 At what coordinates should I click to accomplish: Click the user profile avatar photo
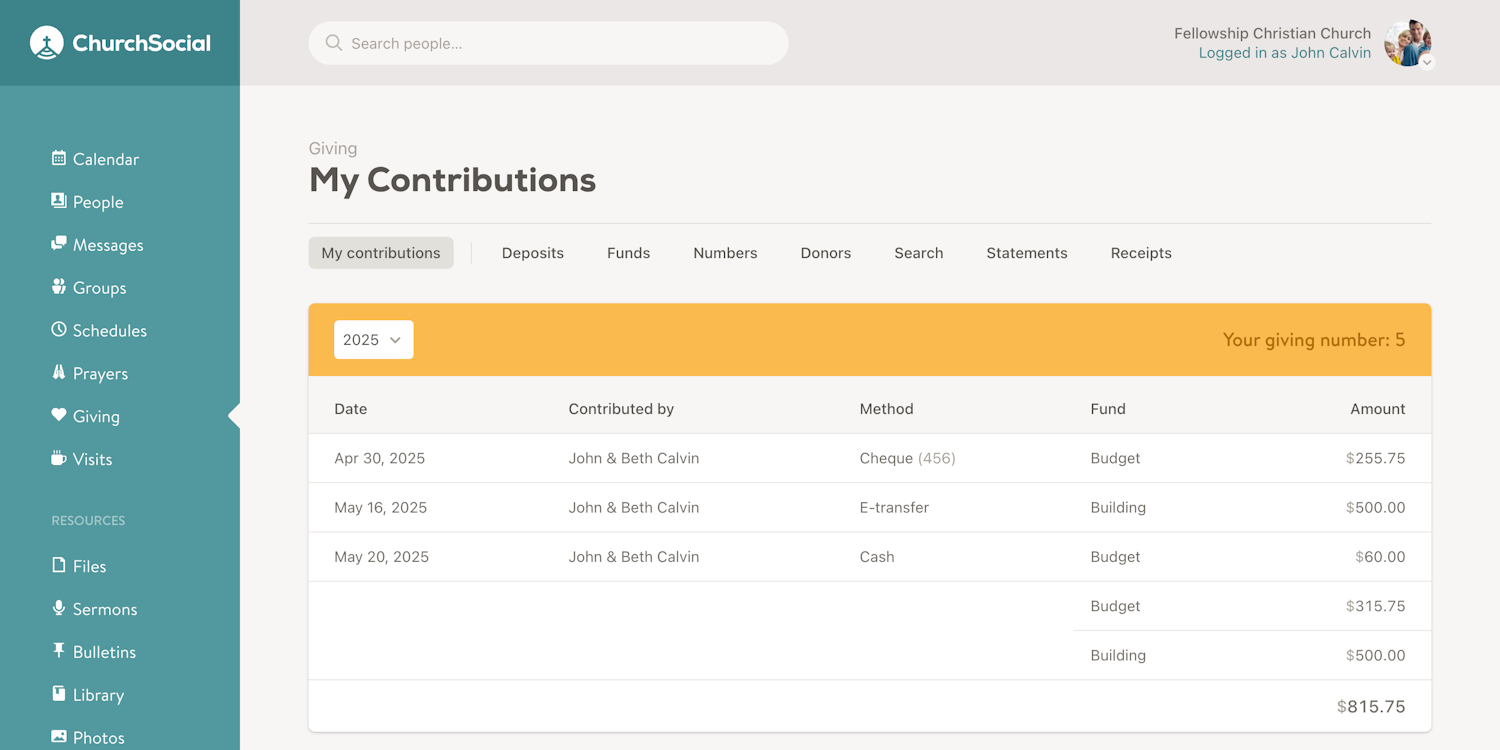[x=1407, y=43]
